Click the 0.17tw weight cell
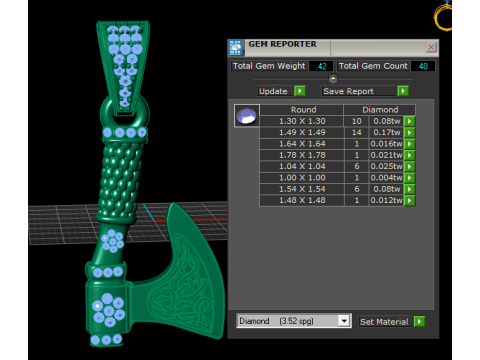The image size is (480, 360). click(386, 133)
